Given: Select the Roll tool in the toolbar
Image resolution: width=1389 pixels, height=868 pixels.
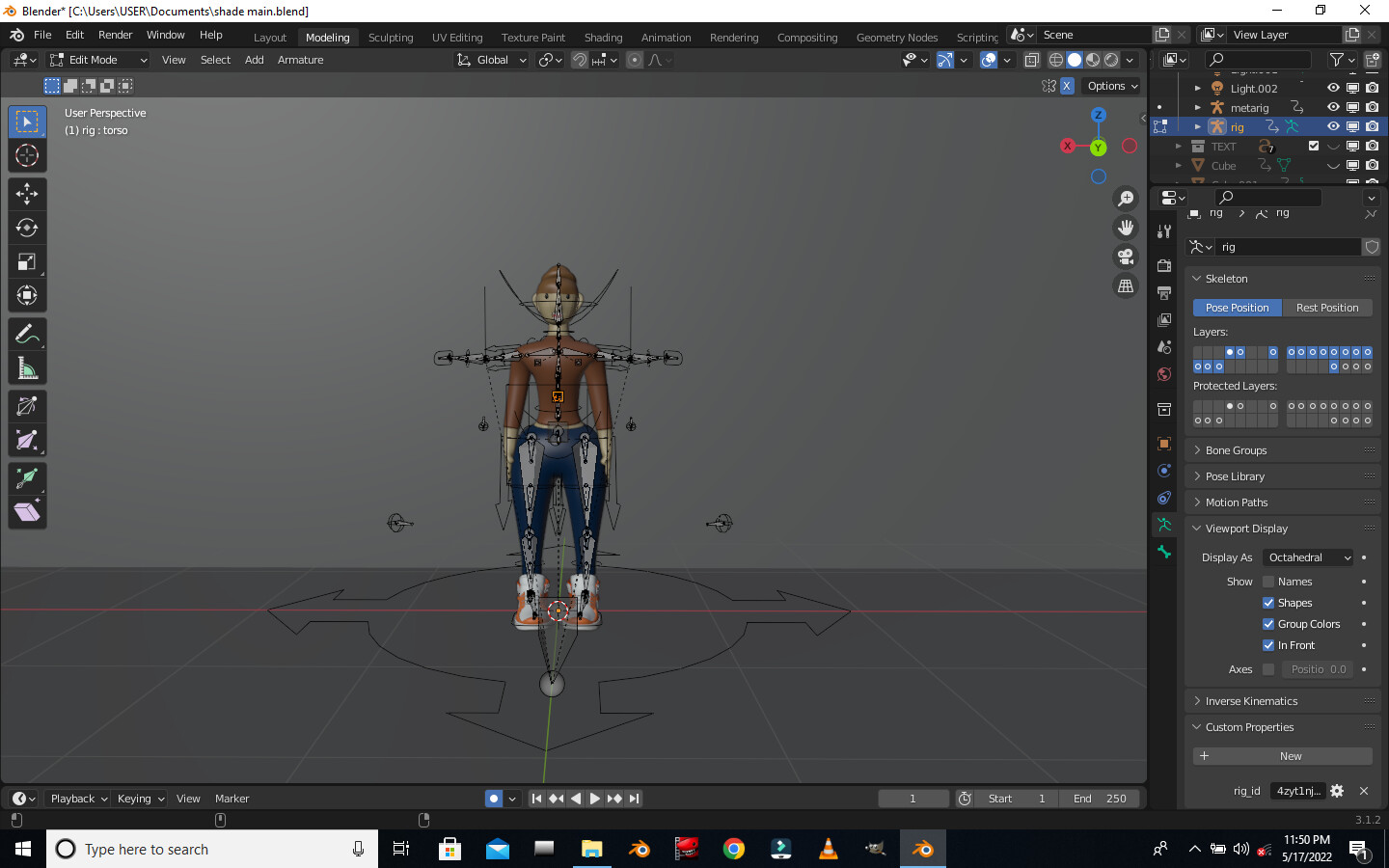Looking at the screenshot, I should coord(27,405).
